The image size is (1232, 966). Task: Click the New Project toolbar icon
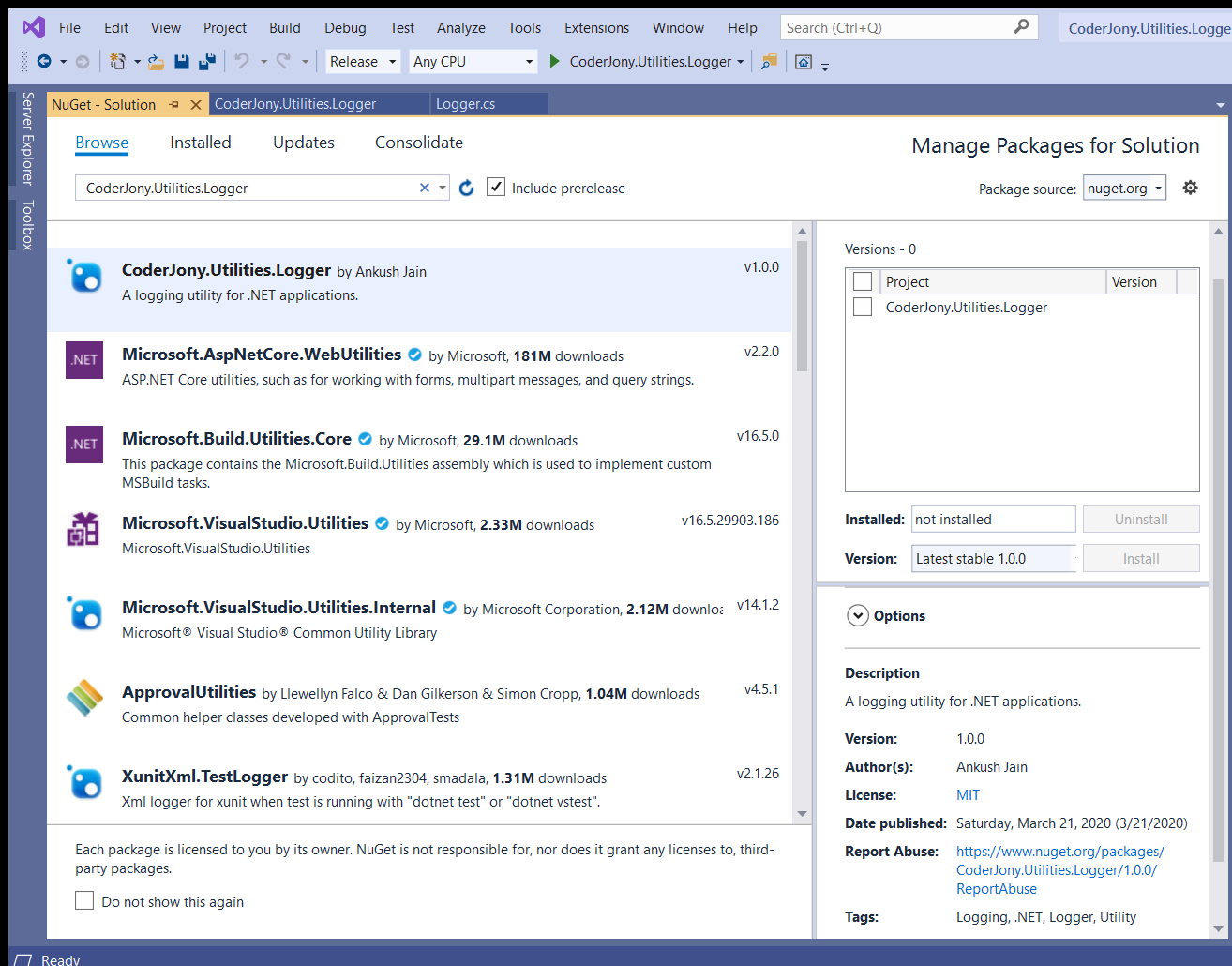point(117,61)
